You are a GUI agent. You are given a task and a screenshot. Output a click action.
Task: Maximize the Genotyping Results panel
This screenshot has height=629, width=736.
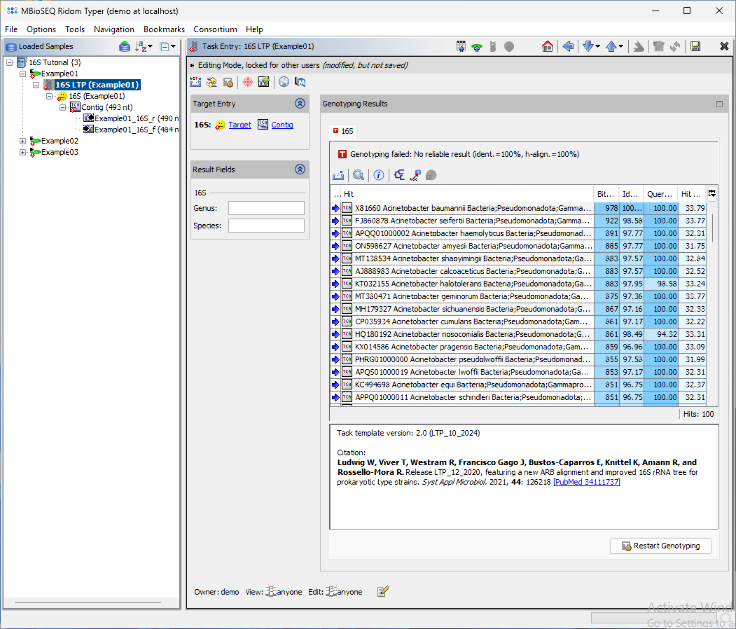point(719,104)
